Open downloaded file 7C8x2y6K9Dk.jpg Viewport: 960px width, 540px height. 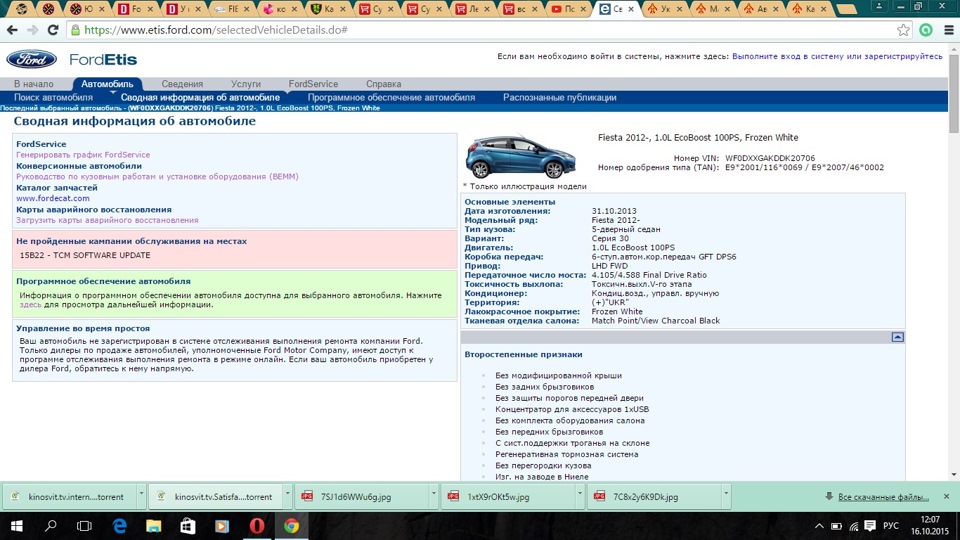654,497
